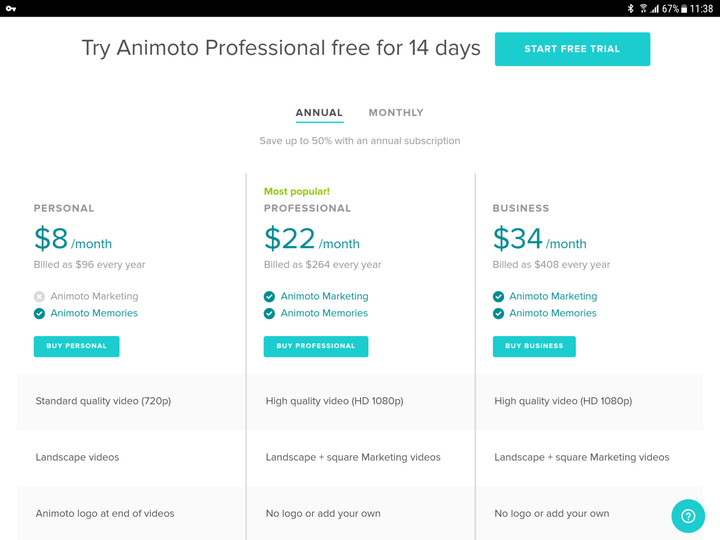The image size is (720, 540).
Task: Tap the Bluetooth status bar icon
Action: 630,8
